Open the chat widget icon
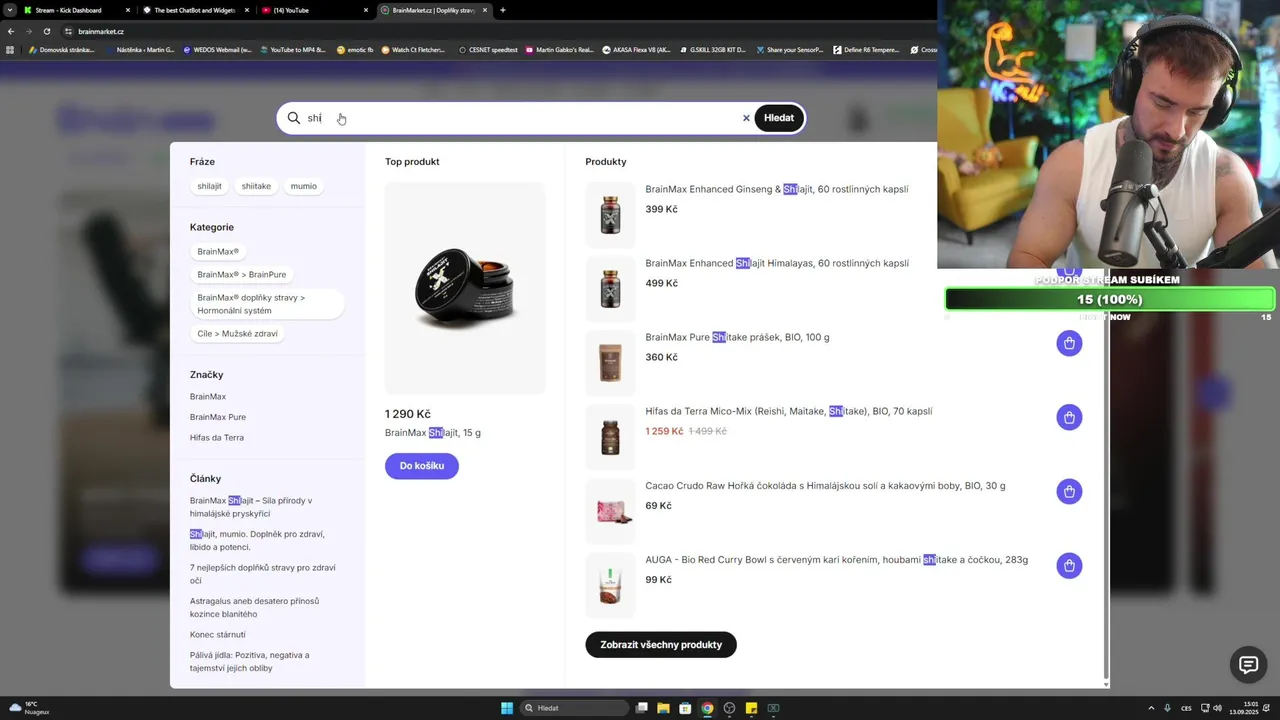The height and width of the screenshot is (720, 1280). coord(1248,665)
